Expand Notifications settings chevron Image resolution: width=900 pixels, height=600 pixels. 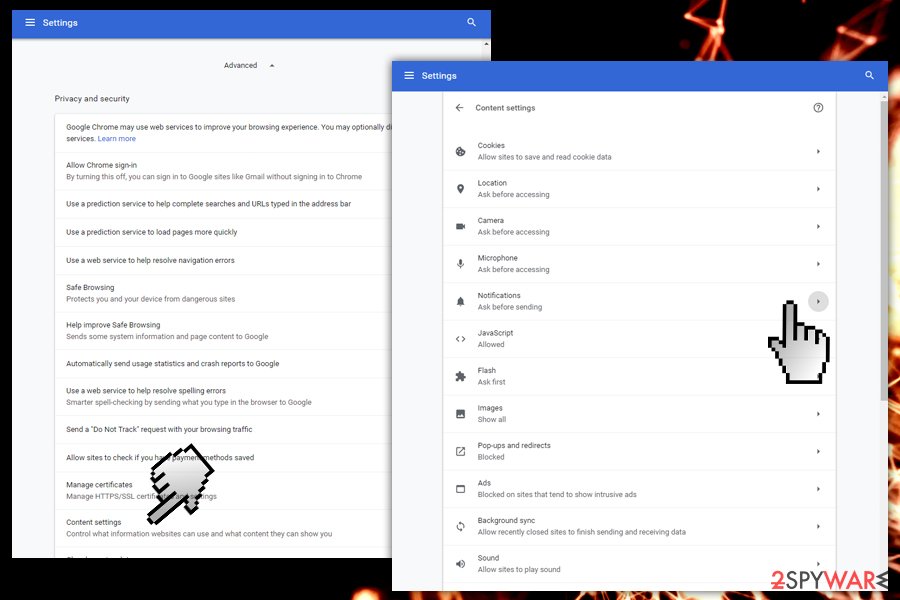[818, 301]
